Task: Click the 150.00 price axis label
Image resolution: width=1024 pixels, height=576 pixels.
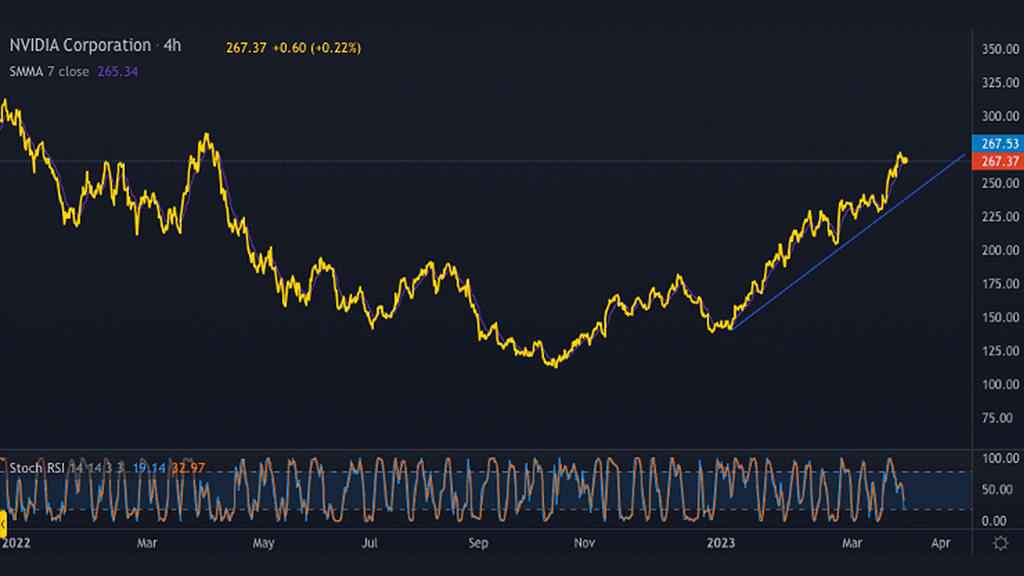Action: click(x=1000, y=317)
